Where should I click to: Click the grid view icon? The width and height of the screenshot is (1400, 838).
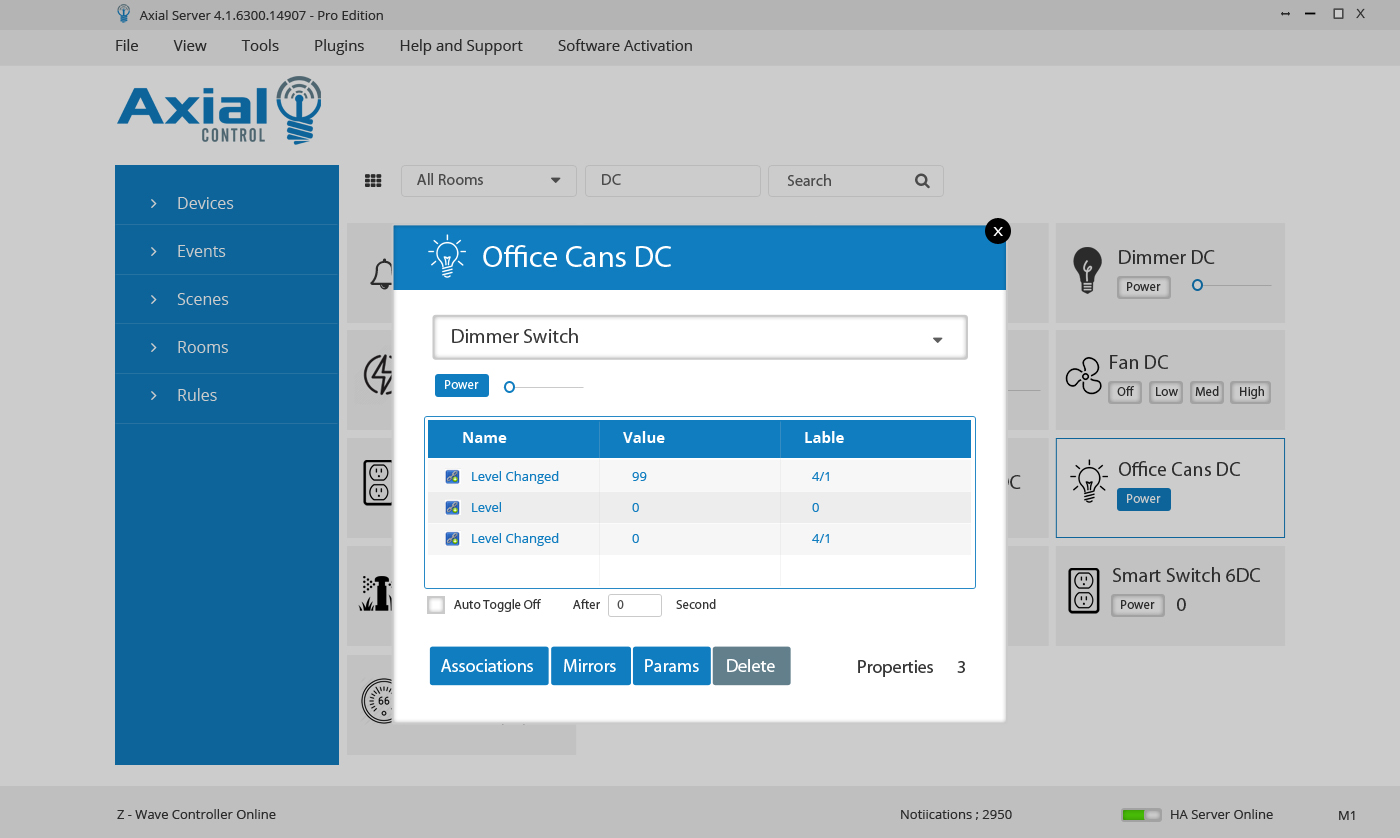coord(373,181)
